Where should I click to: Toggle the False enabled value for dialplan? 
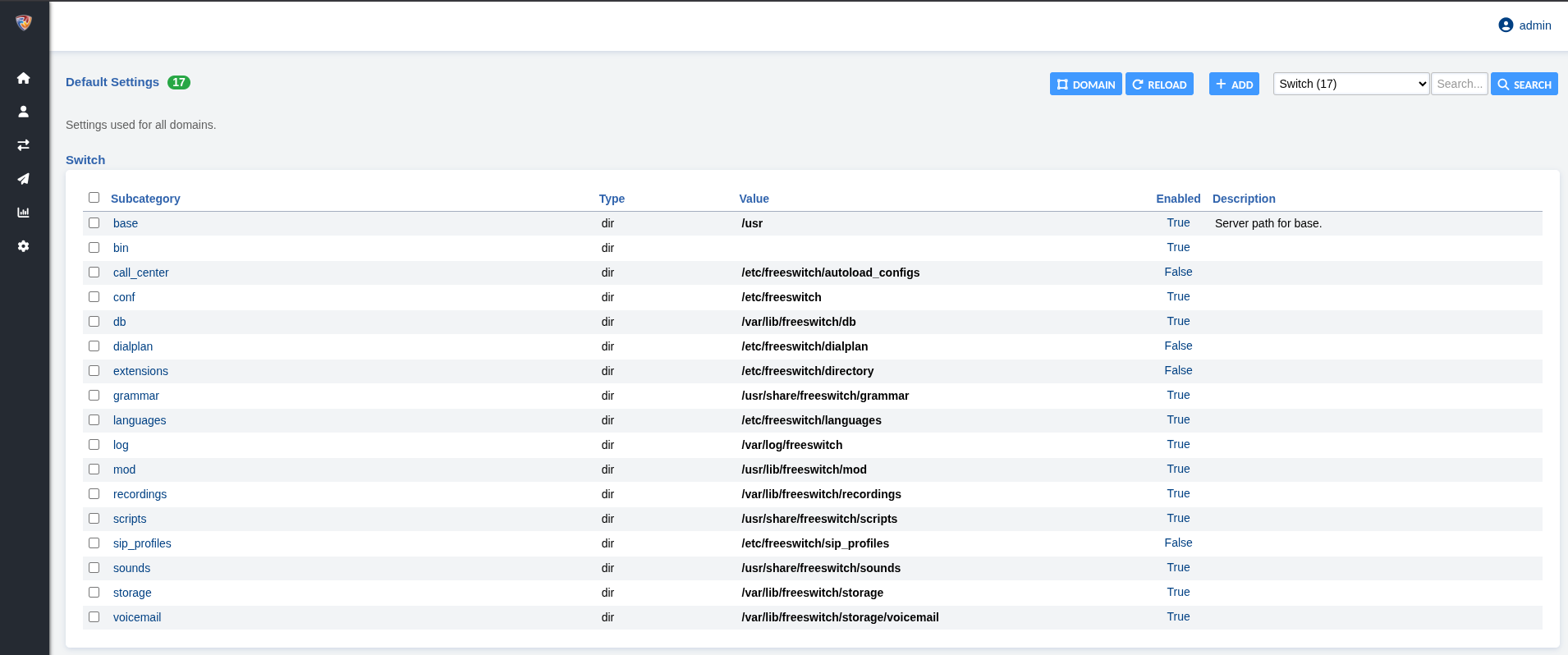pos(1178,346)
